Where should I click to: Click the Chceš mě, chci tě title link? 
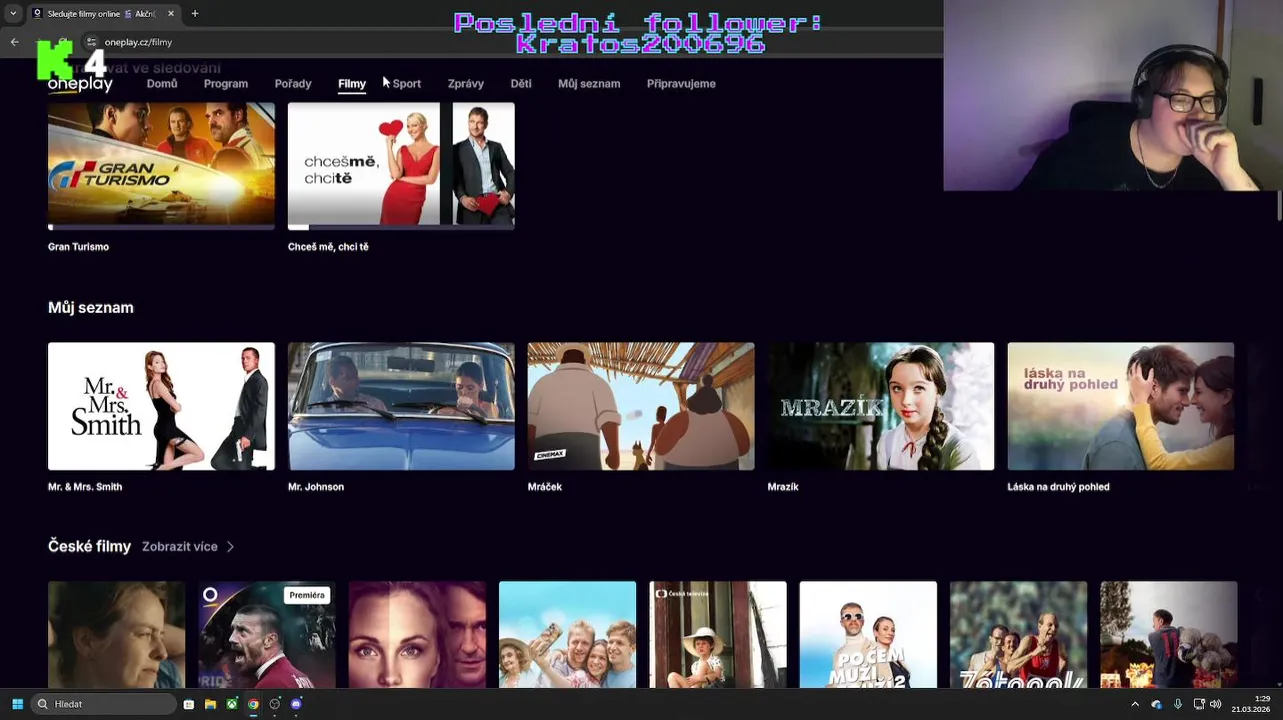(x=328, y=247)
